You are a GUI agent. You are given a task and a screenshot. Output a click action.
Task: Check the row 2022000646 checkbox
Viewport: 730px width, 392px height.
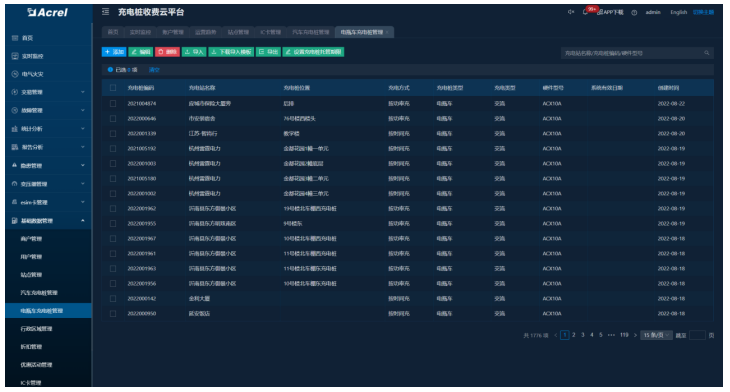[x=113, y=119]
